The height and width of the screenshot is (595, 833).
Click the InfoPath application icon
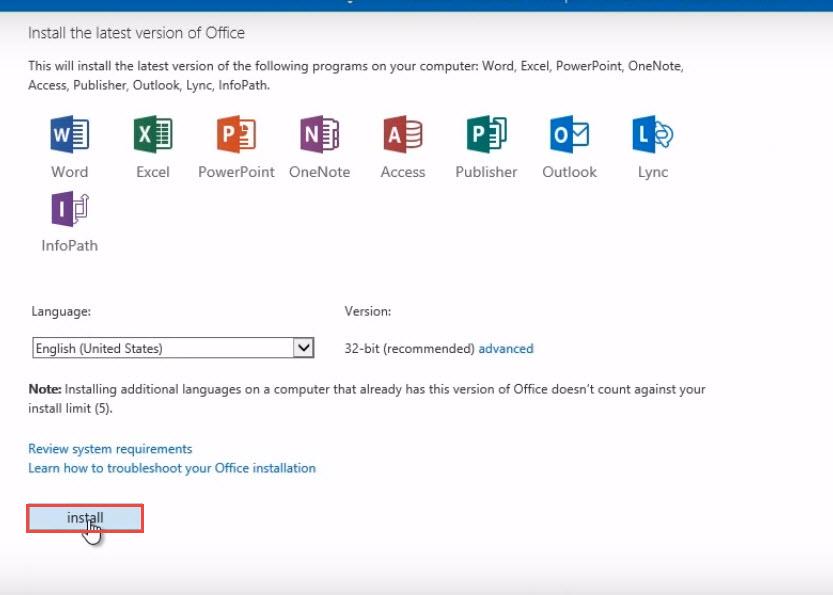(x=70, y=209)
